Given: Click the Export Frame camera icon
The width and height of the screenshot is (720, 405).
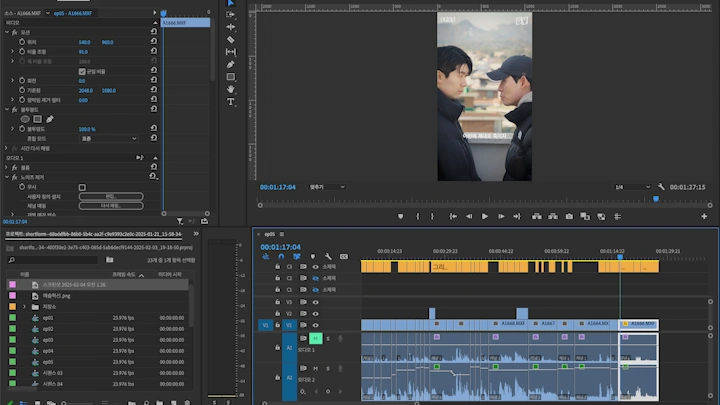Looking at the screenshot, I should click(569, 216).
